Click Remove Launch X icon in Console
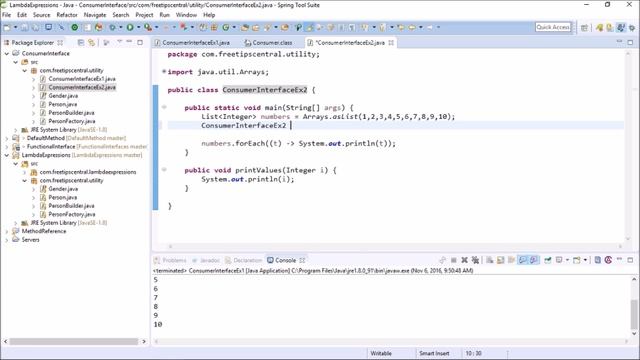The width and height of the screenshot is (640, 360). pos(464,260)
